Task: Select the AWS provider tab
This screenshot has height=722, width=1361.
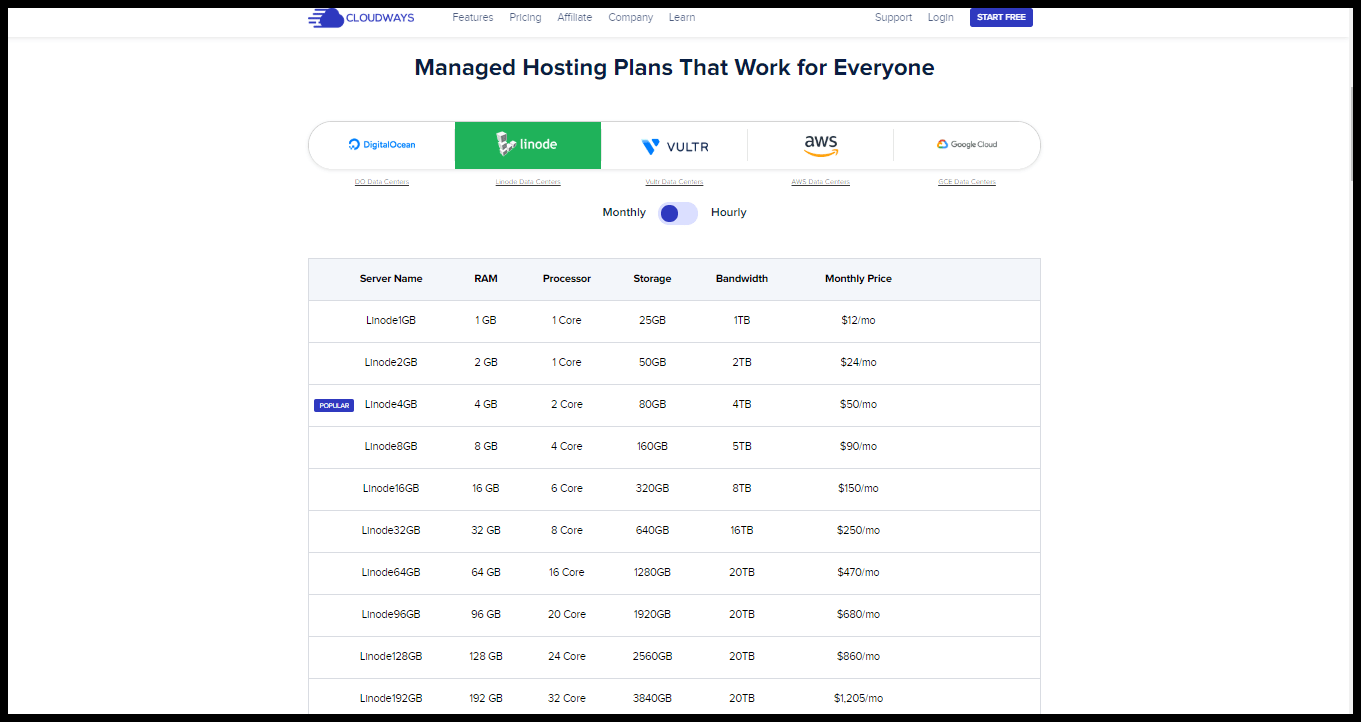Action: pyautogui.click(x=820, y=145)
